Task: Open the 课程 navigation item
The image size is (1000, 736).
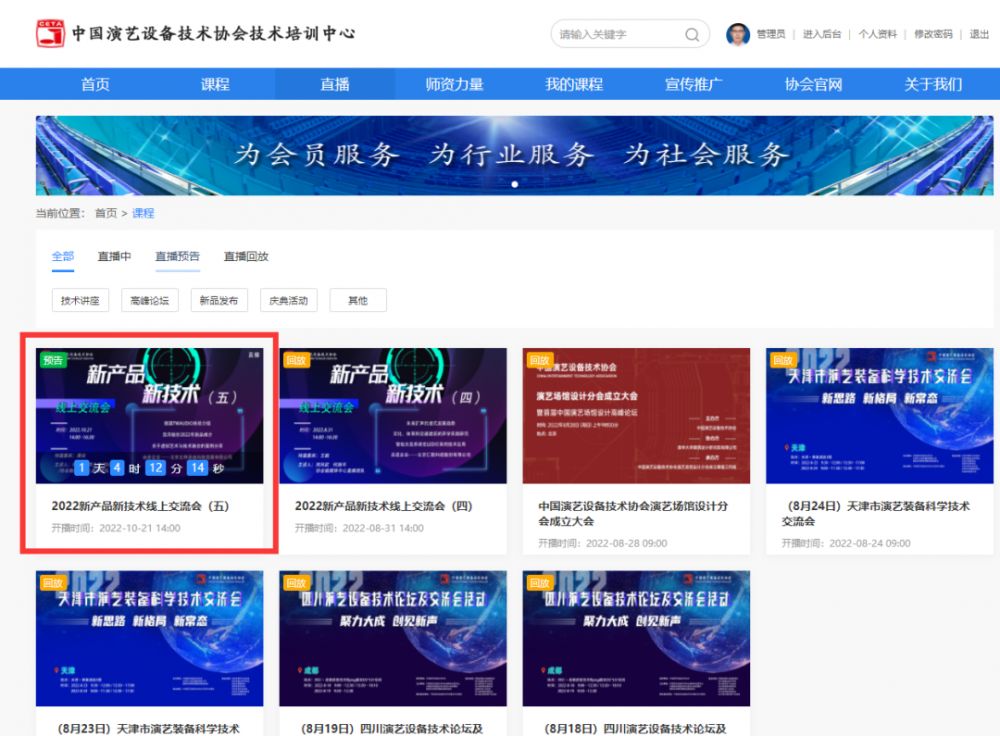Action: (215, 84)
